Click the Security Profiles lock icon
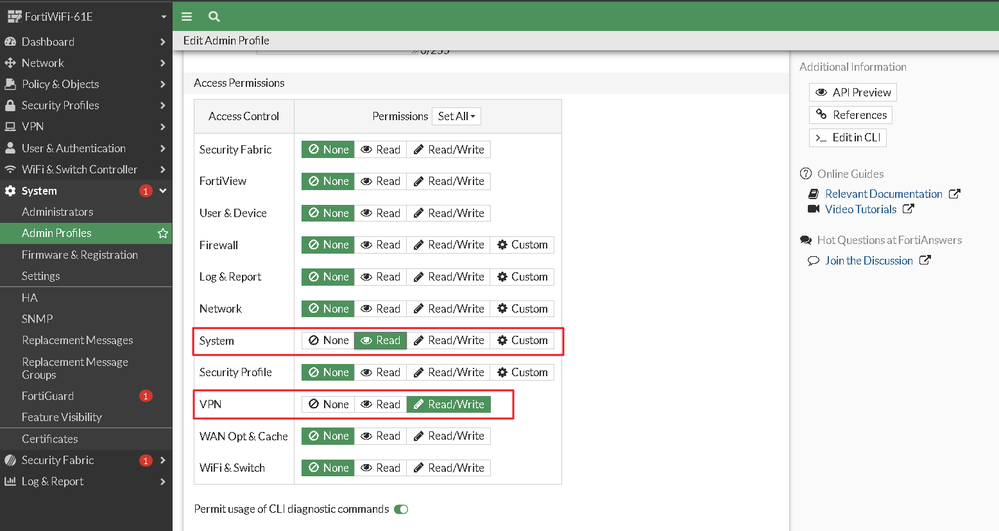Viewport: 999px width, 531px height. (10, 105)
